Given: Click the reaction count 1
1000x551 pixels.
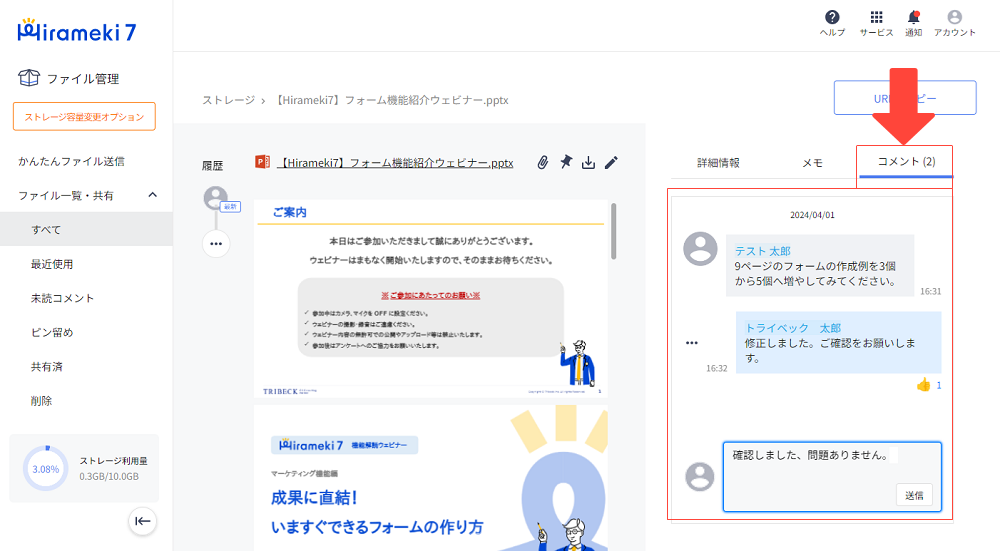Looking at the screenshot, I should coord(939,385).
